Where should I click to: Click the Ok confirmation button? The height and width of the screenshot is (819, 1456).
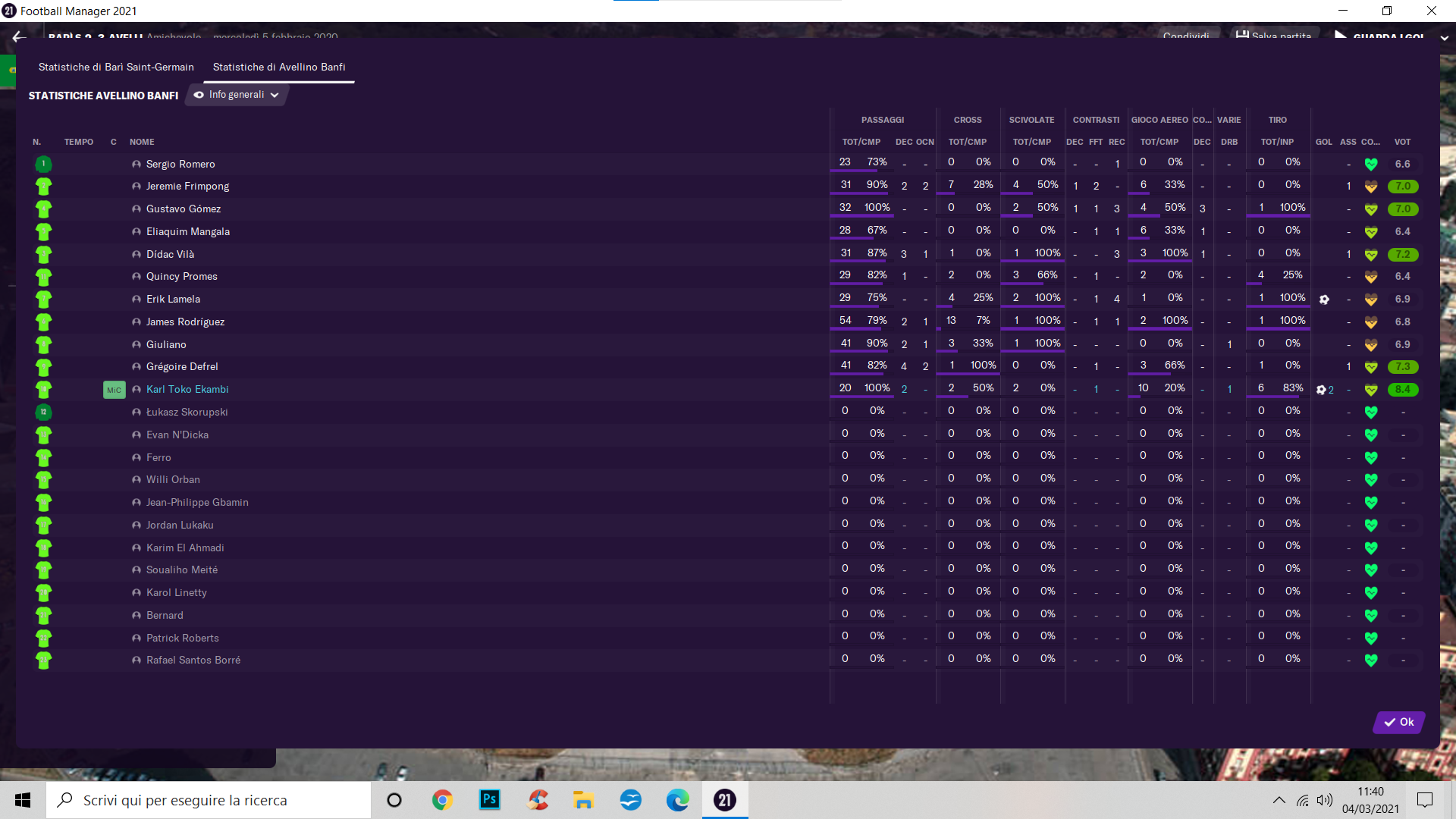pyautogui.click(x=1398, y=722)
